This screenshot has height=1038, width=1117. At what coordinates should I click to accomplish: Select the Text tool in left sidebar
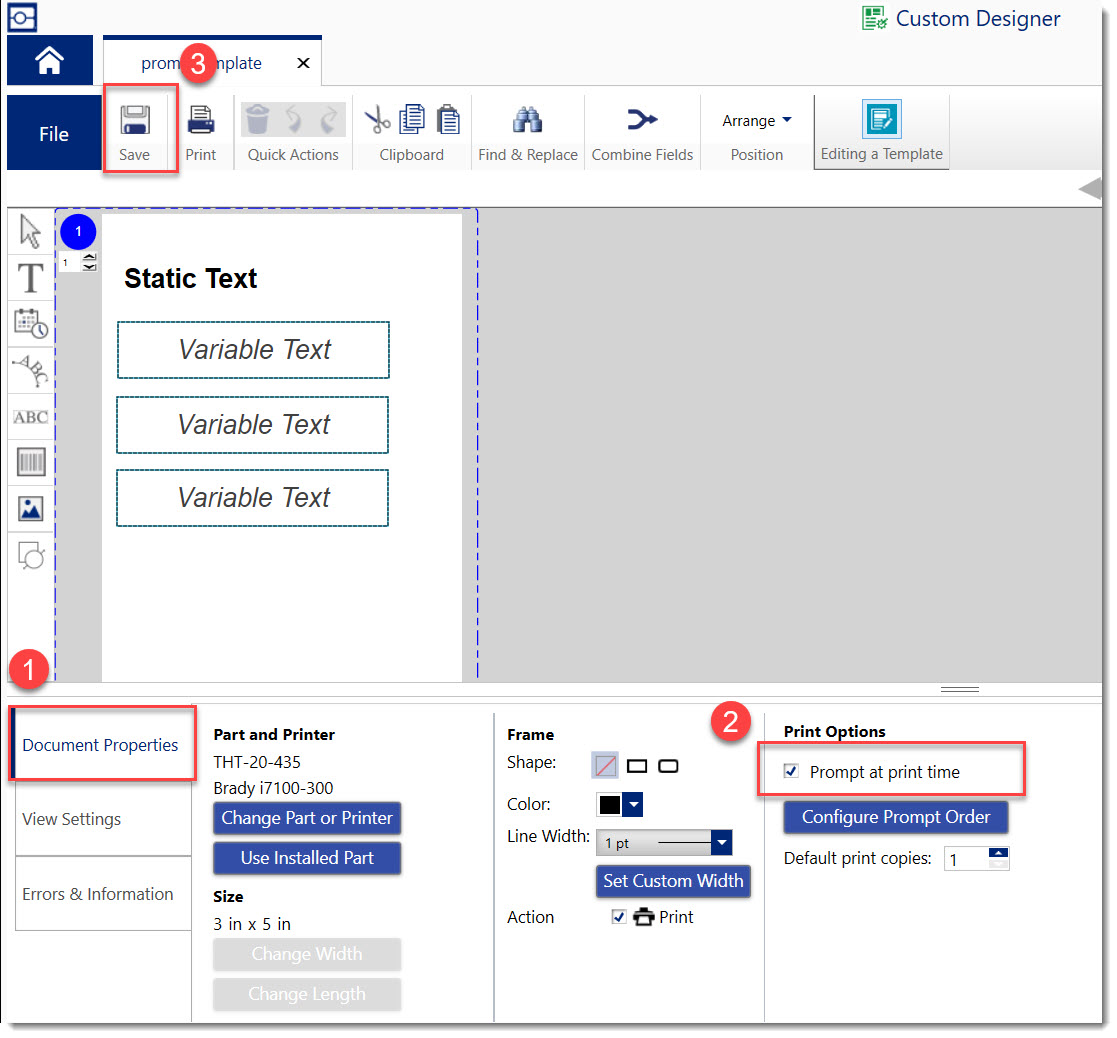31,278
